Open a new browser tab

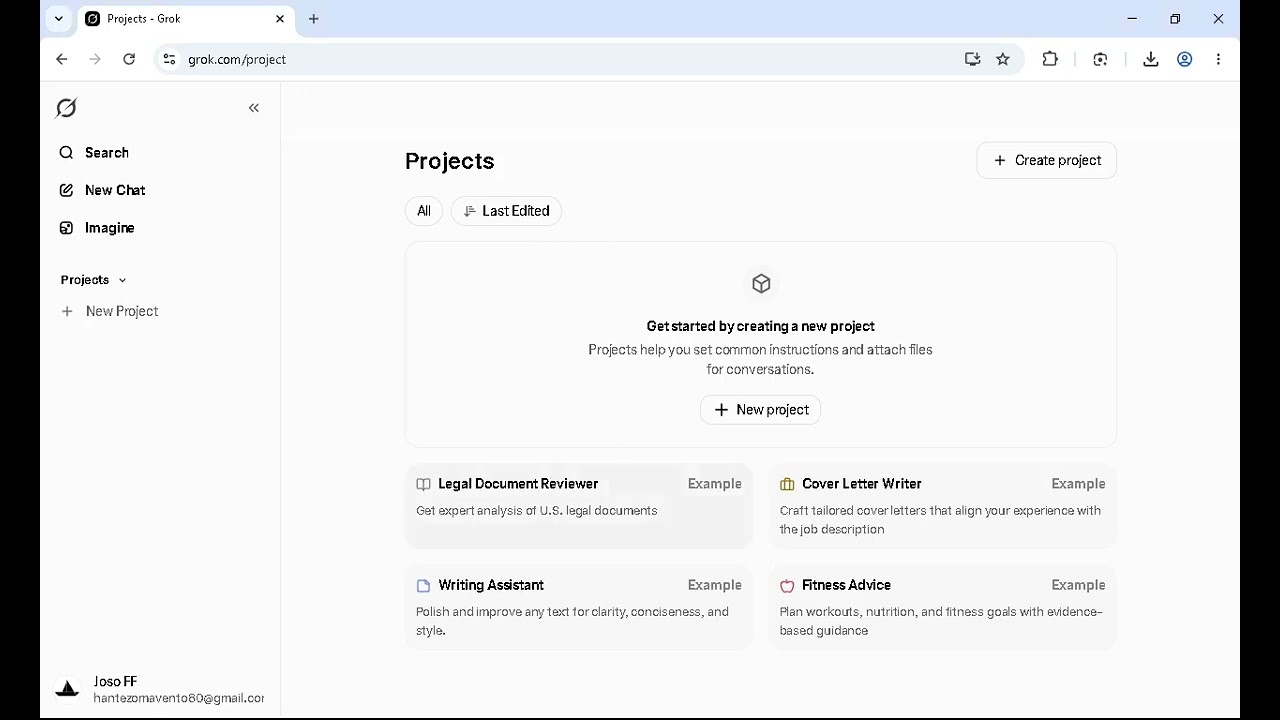314,19
